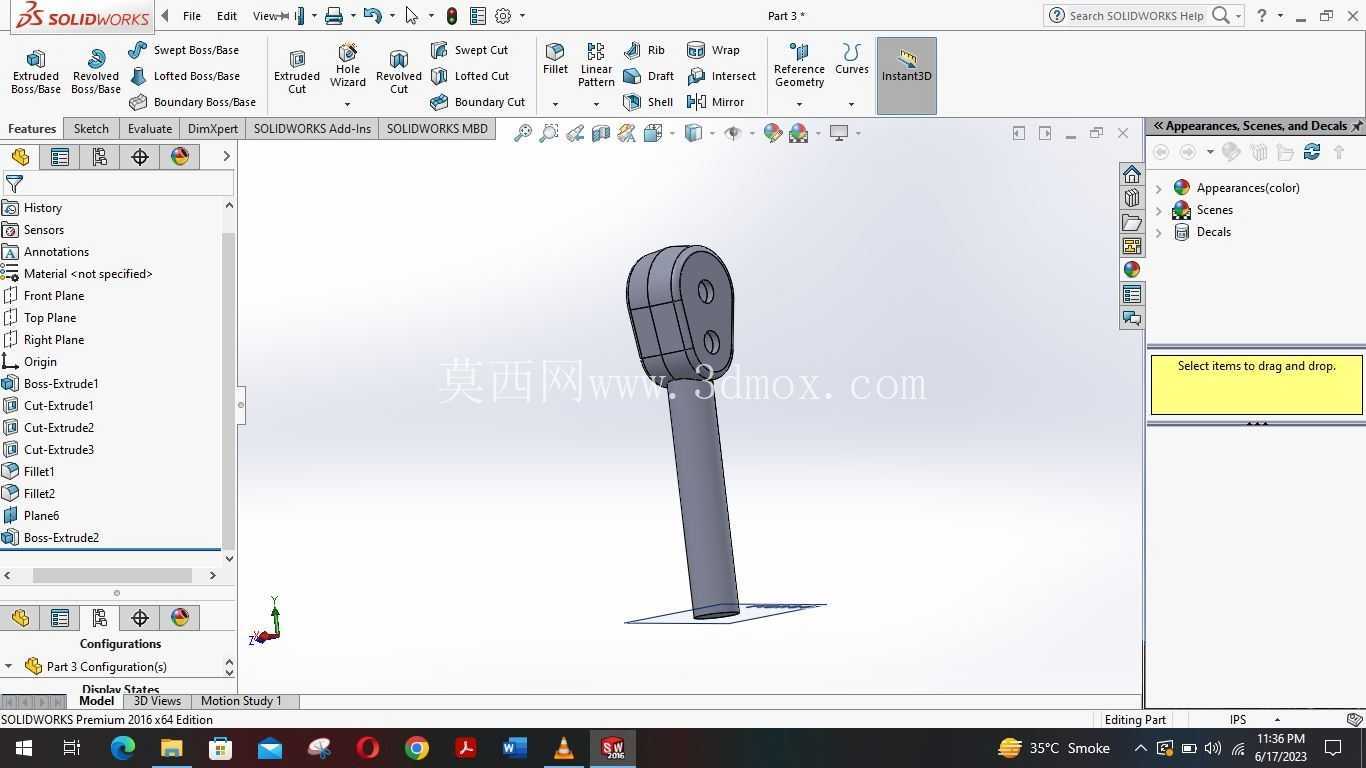Switch to the Evaluate tab
Screen dimensions: 1366x768
[x=150, y=129]
